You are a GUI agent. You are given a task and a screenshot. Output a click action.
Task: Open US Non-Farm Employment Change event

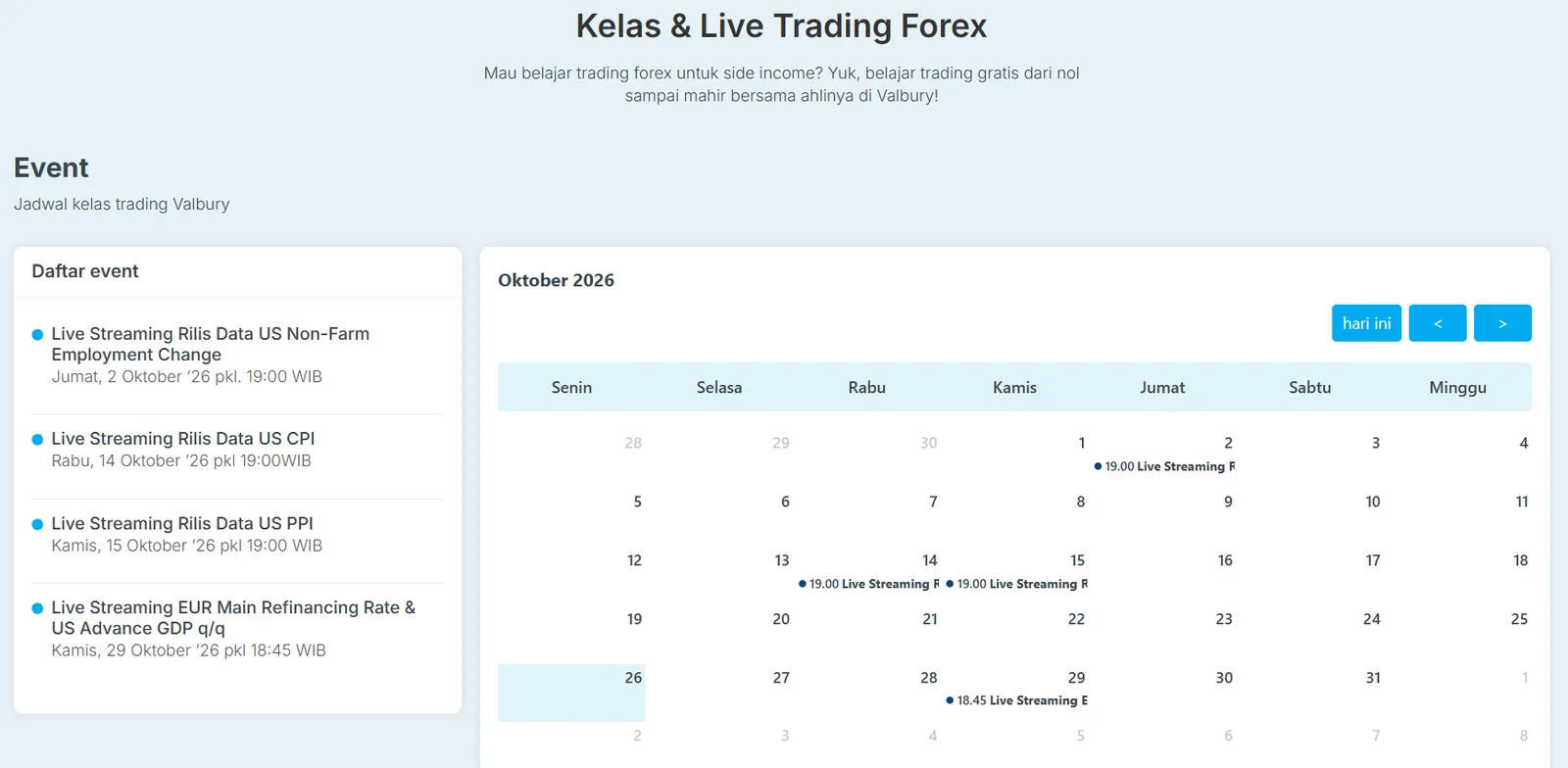tap(211, 344)
